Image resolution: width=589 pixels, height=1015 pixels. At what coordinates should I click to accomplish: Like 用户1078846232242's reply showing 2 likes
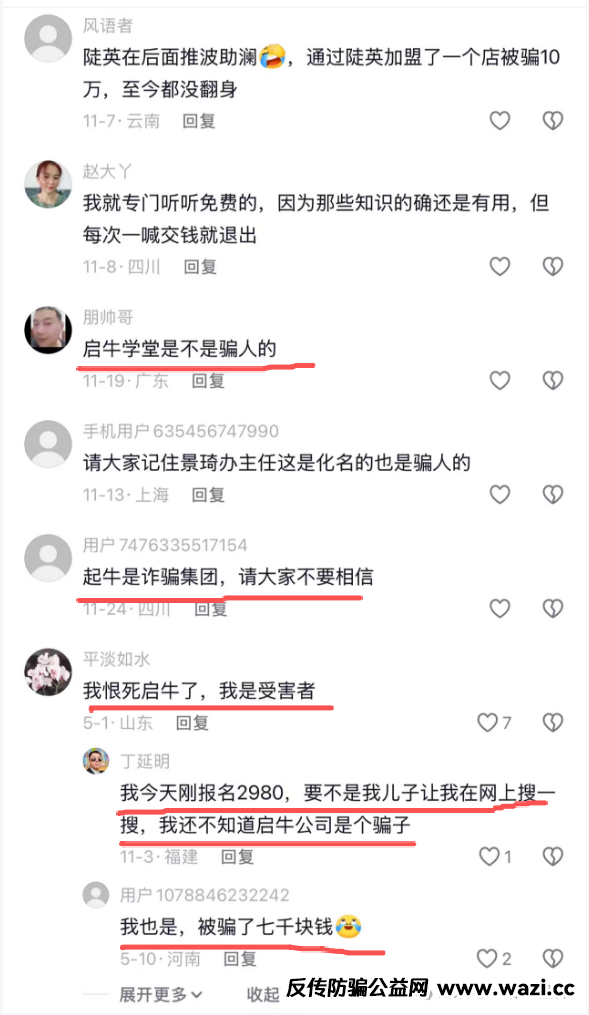coord(494,958)
